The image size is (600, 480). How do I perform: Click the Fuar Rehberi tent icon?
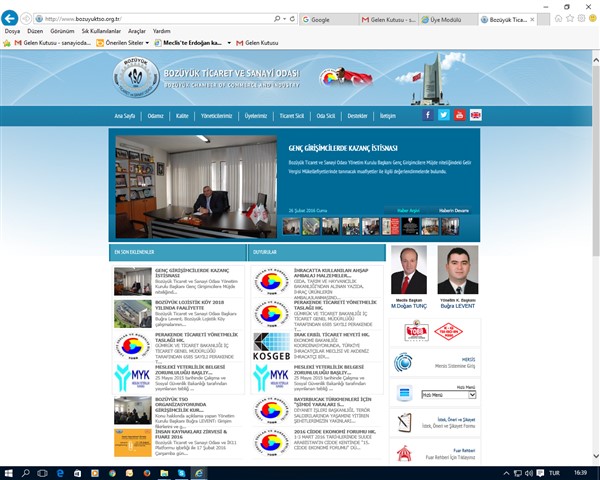pyautogui.click(x=404, y=453)
